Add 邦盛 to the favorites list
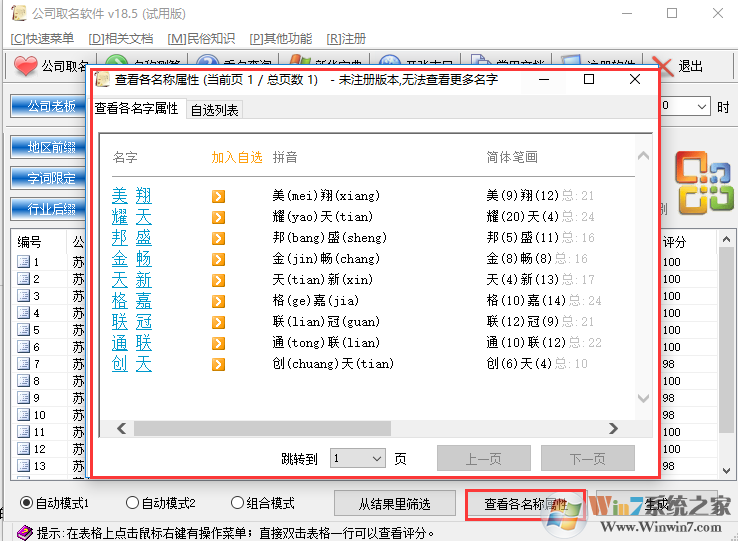738x541 pixels. (218, 238)
